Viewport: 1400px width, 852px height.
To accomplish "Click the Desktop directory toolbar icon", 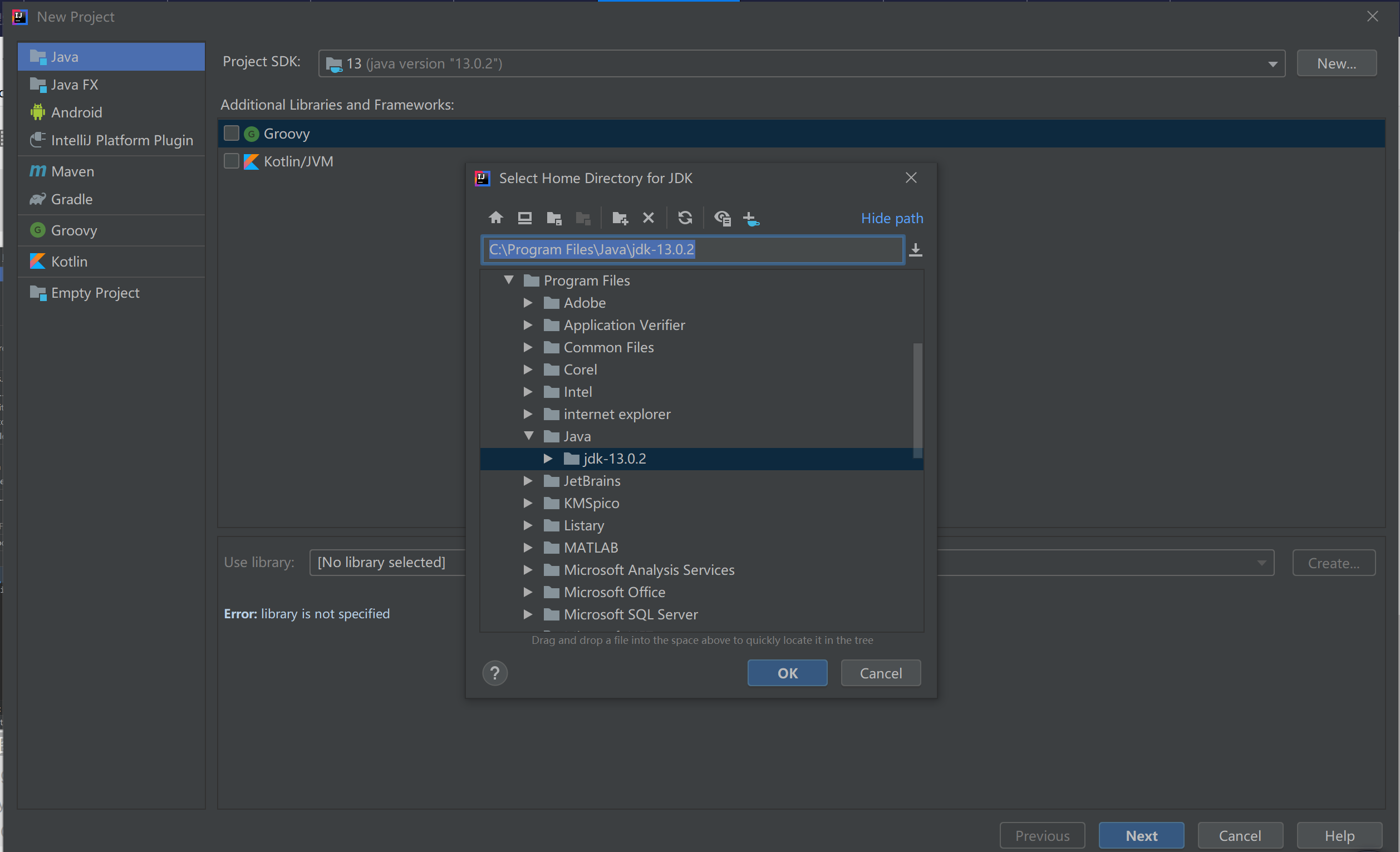I will coord(524,218).
